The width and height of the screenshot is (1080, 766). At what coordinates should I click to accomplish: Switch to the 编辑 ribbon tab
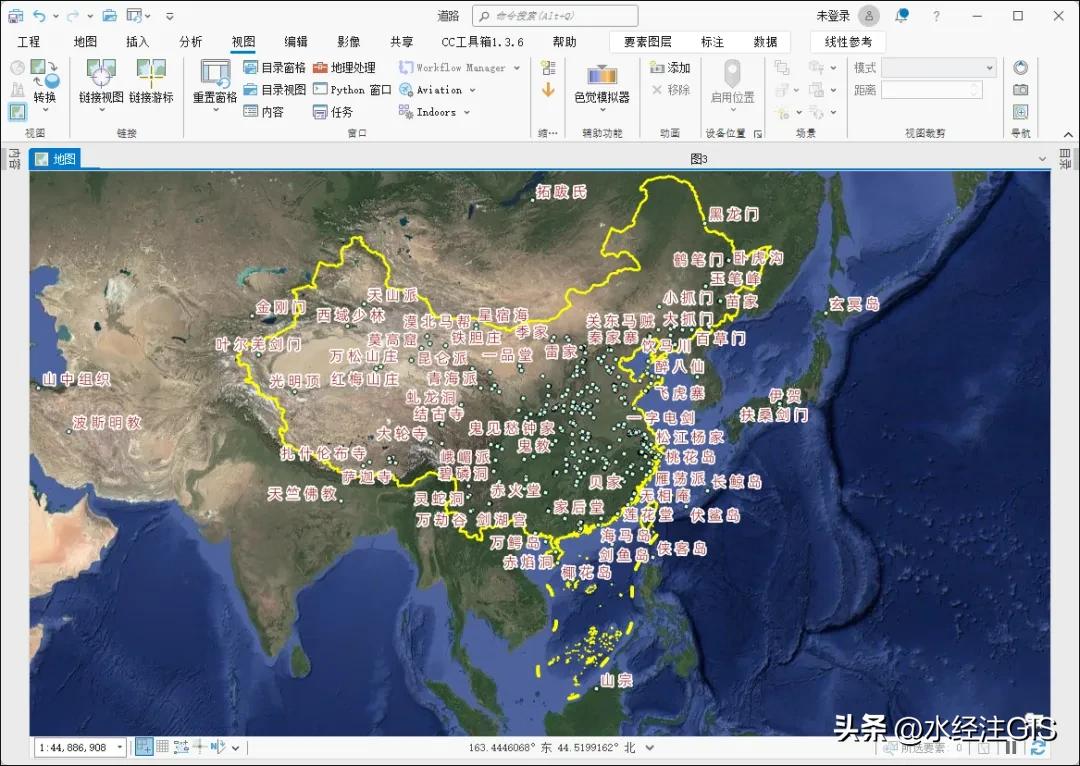coord(295,42)
